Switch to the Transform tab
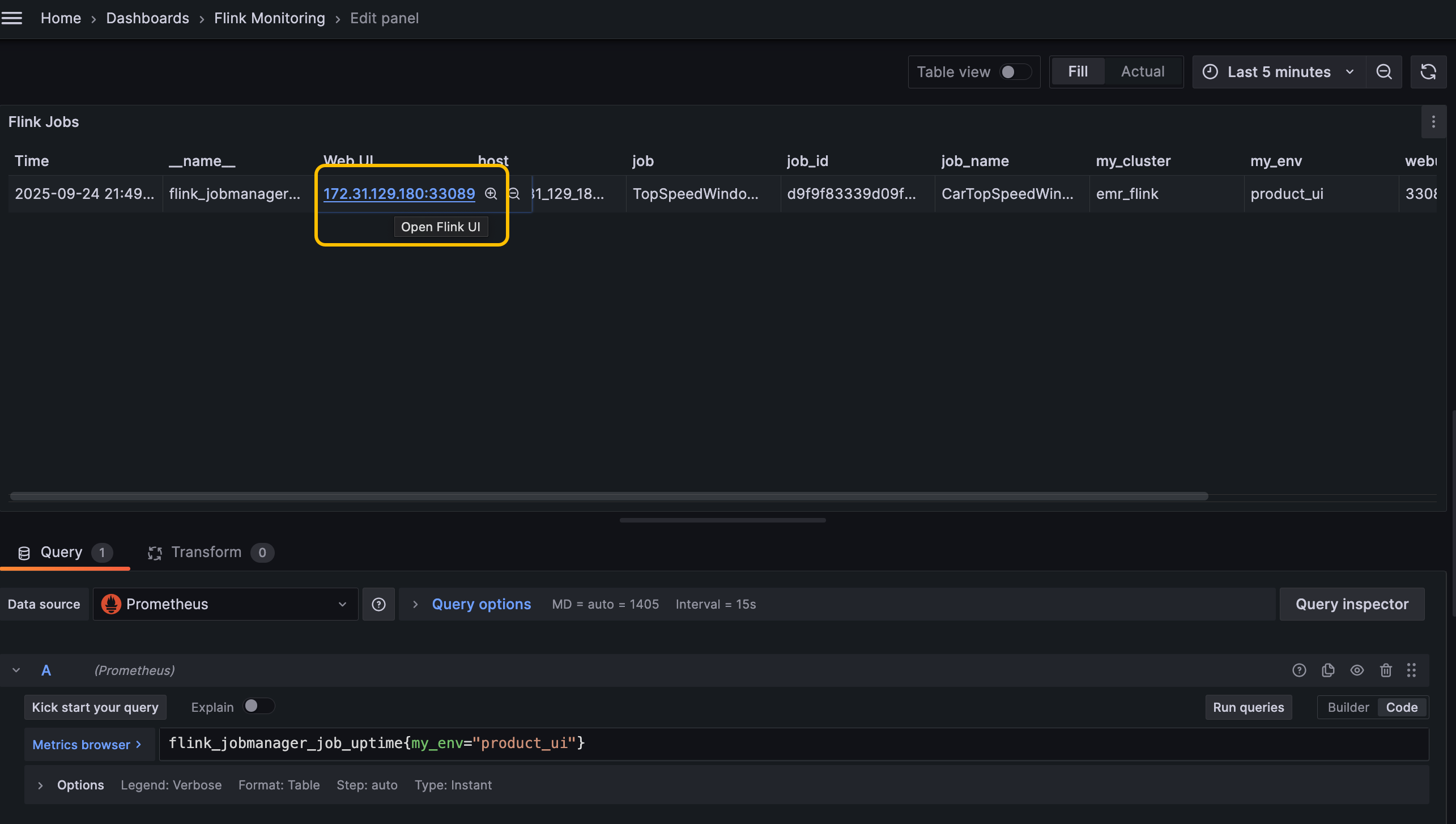Viewport: 1456px width, 824px height. 207,552
